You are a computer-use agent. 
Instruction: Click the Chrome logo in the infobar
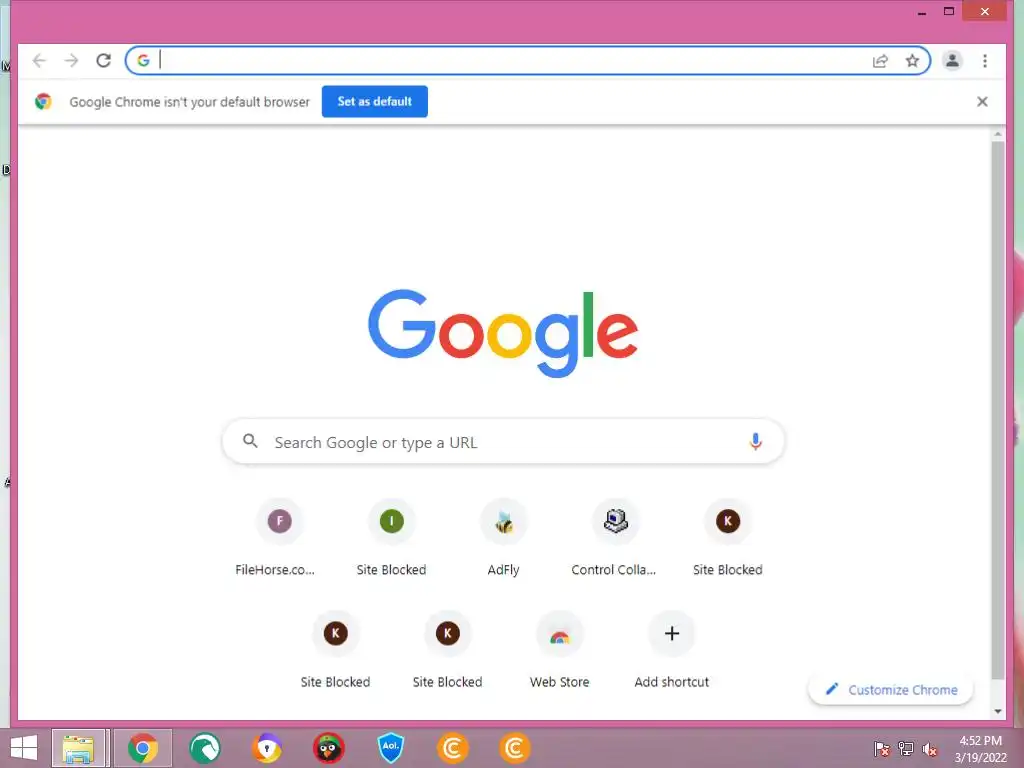[43, 101]
